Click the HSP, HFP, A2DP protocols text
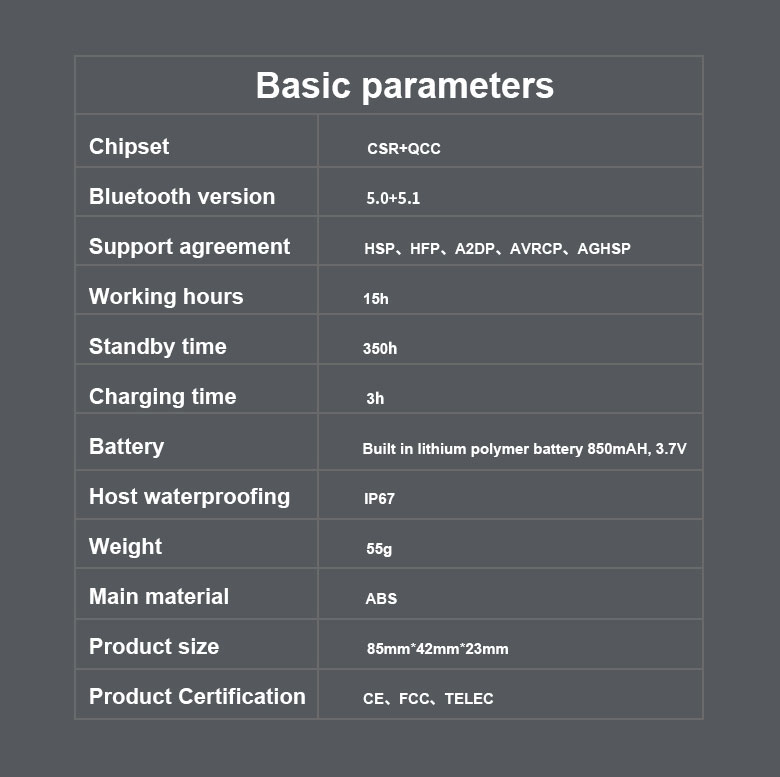 497,249
